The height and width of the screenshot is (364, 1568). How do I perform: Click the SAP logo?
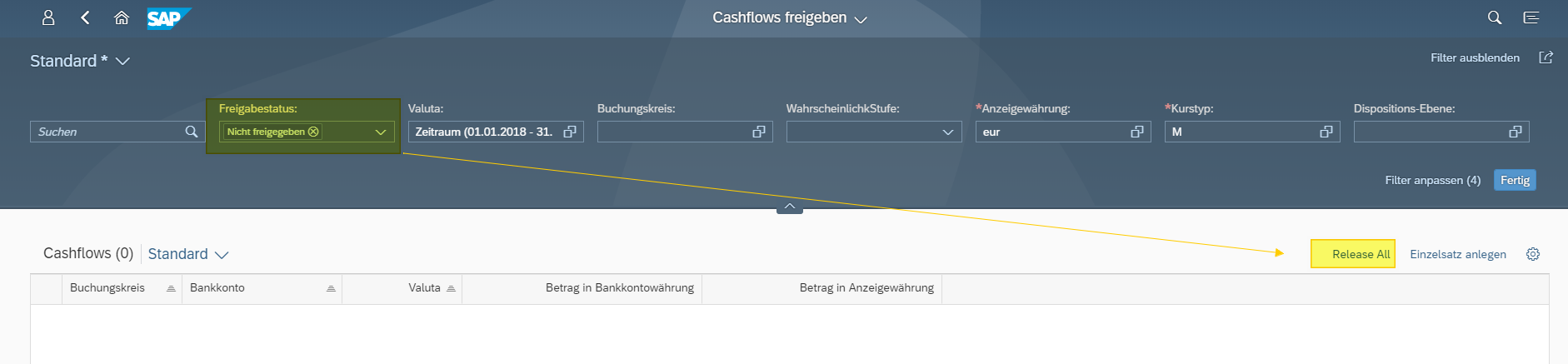coord(168,18)
